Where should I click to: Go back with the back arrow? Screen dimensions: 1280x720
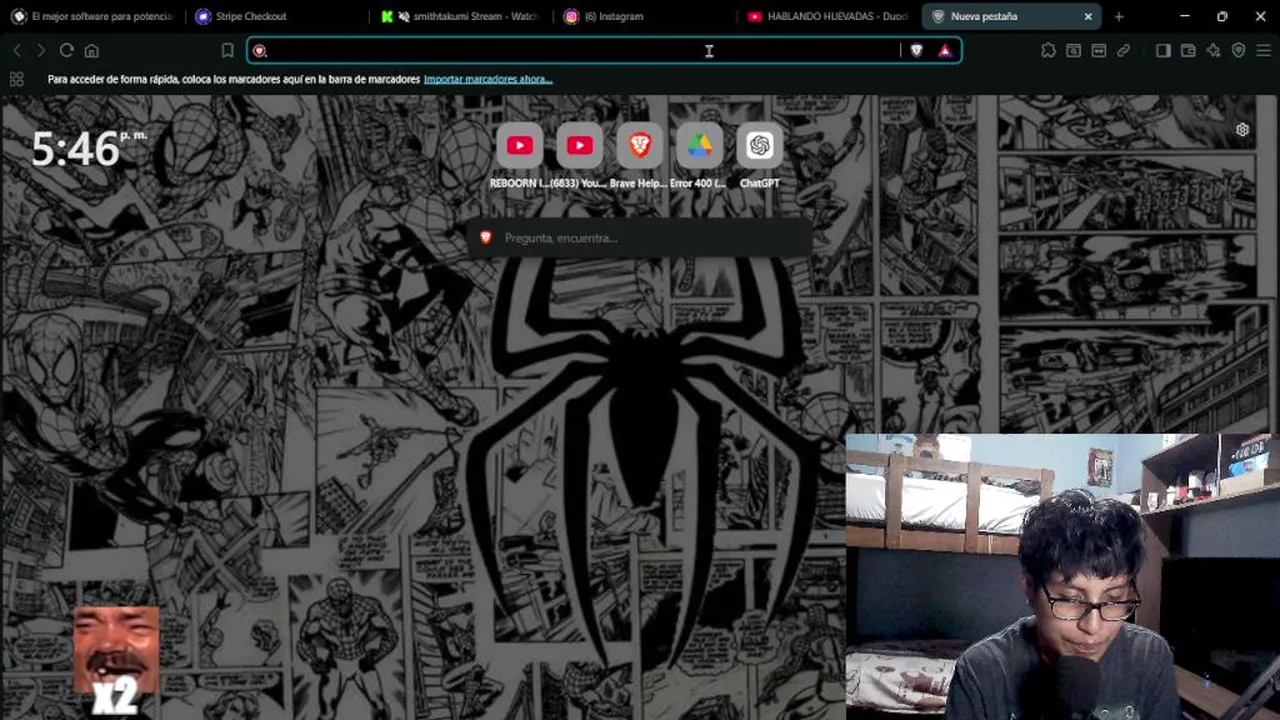click(17, 51)
